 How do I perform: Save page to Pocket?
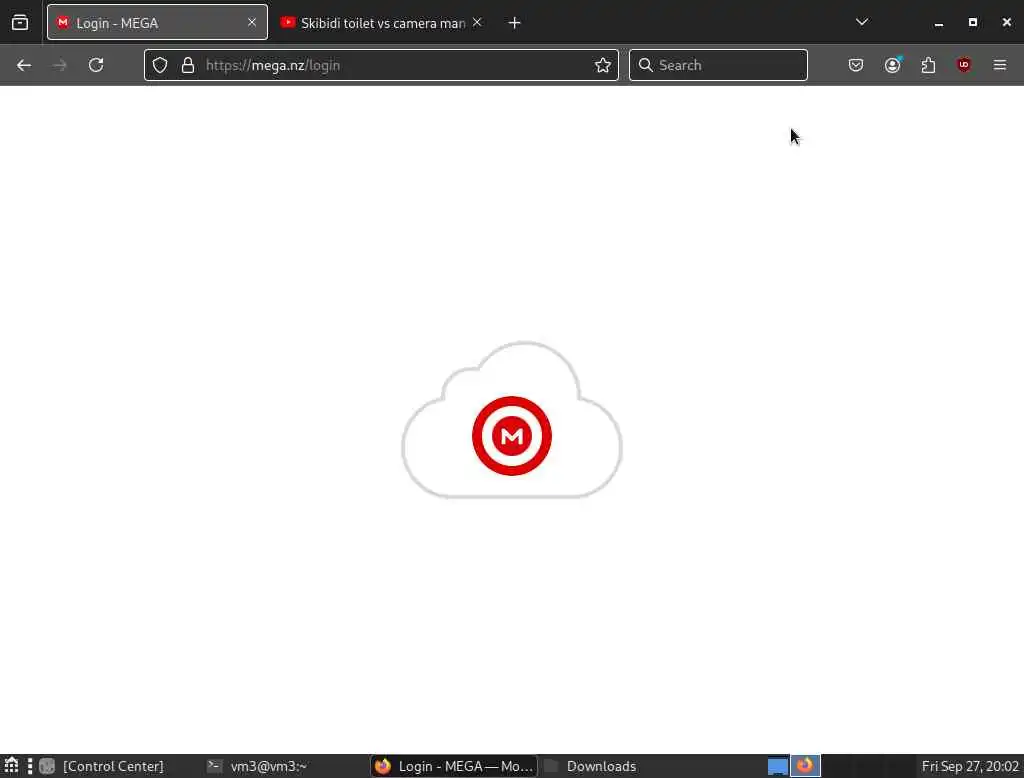point(856,65)
